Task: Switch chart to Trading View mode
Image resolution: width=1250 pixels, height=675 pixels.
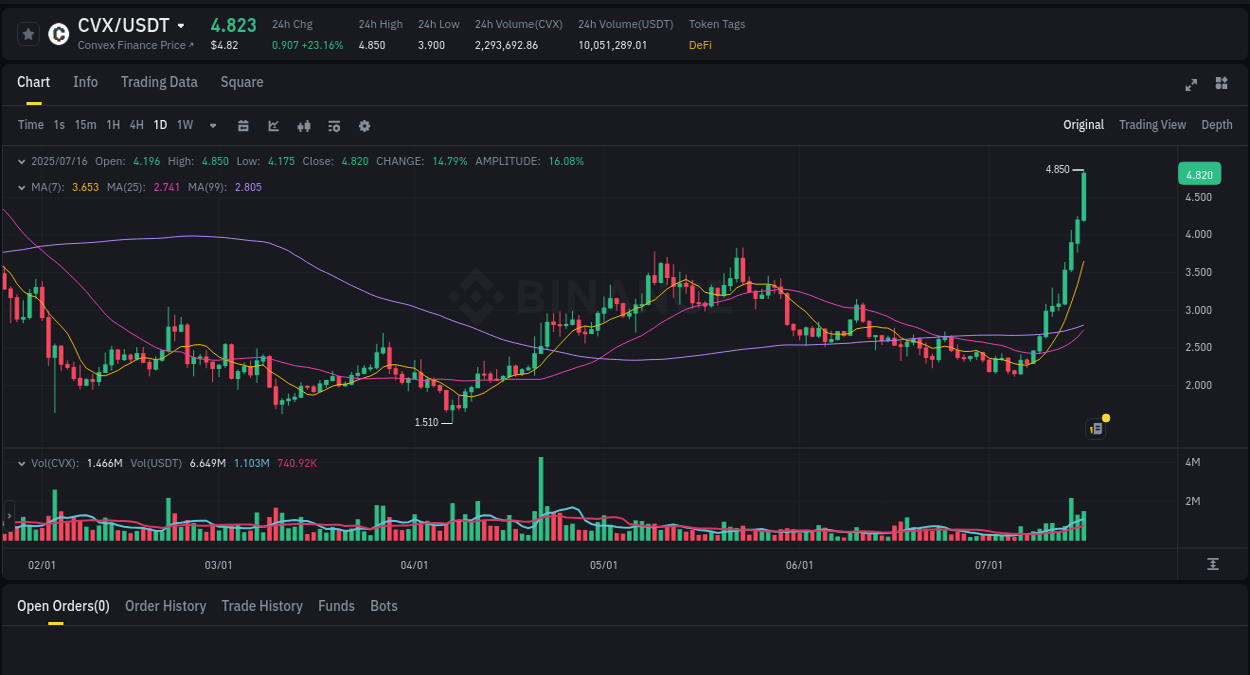Action: point(1152,125)
